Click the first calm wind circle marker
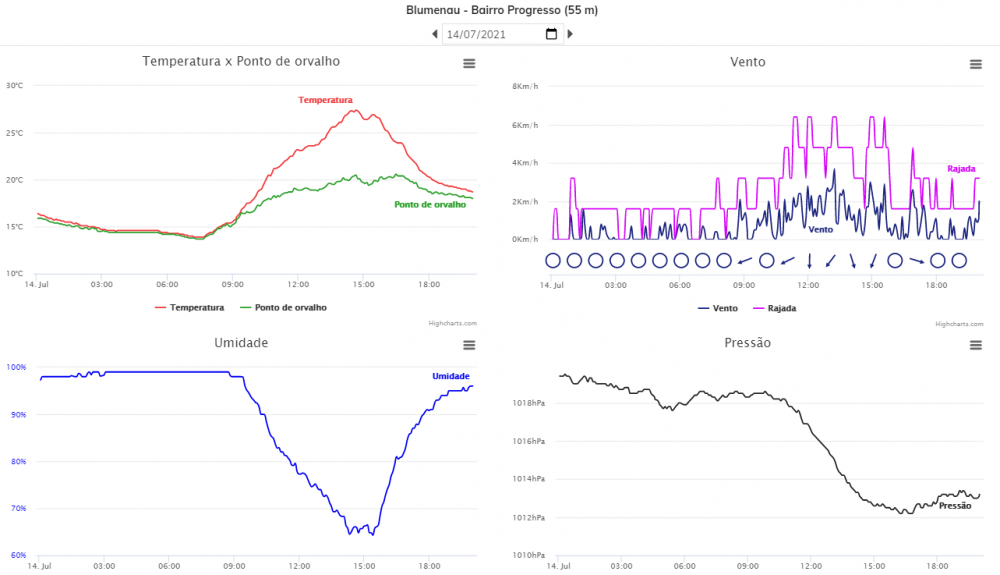 point(553,261)
